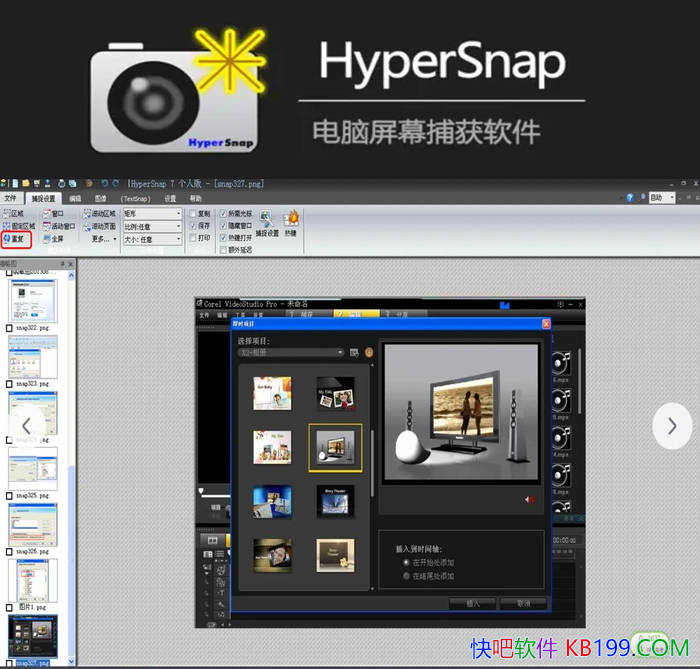
Task: Click the thumbnail panel vertical scrollbar
Action: 71,559
